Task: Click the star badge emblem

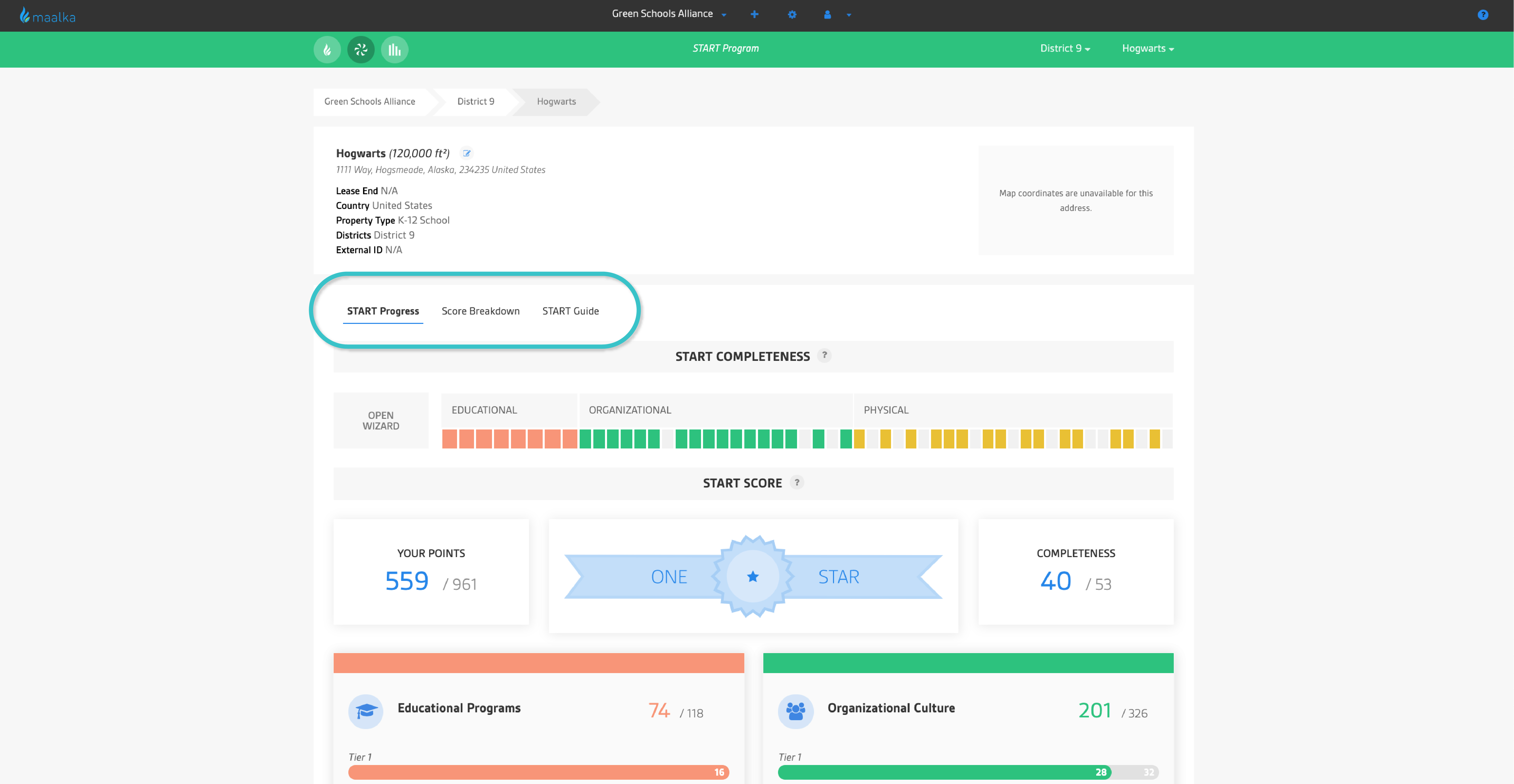Action: click(753, 576)
